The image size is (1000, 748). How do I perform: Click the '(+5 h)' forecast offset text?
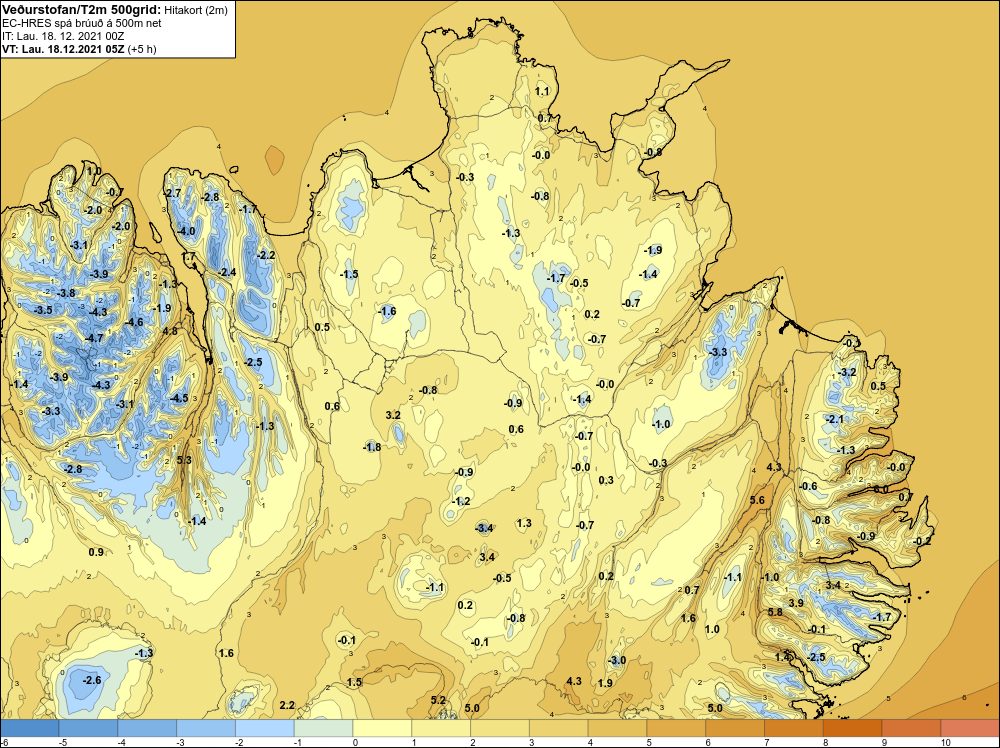(142, 49)
